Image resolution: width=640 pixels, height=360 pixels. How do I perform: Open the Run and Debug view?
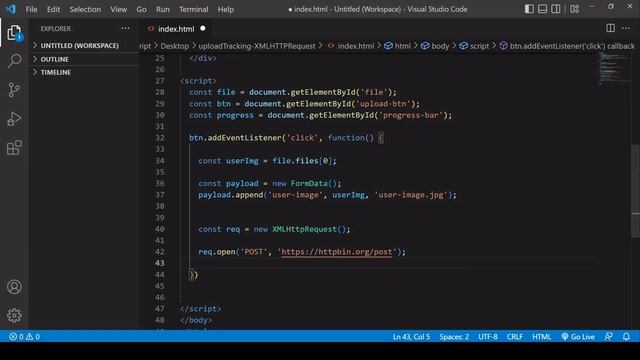pyautogui.click(x=14, y=119)
